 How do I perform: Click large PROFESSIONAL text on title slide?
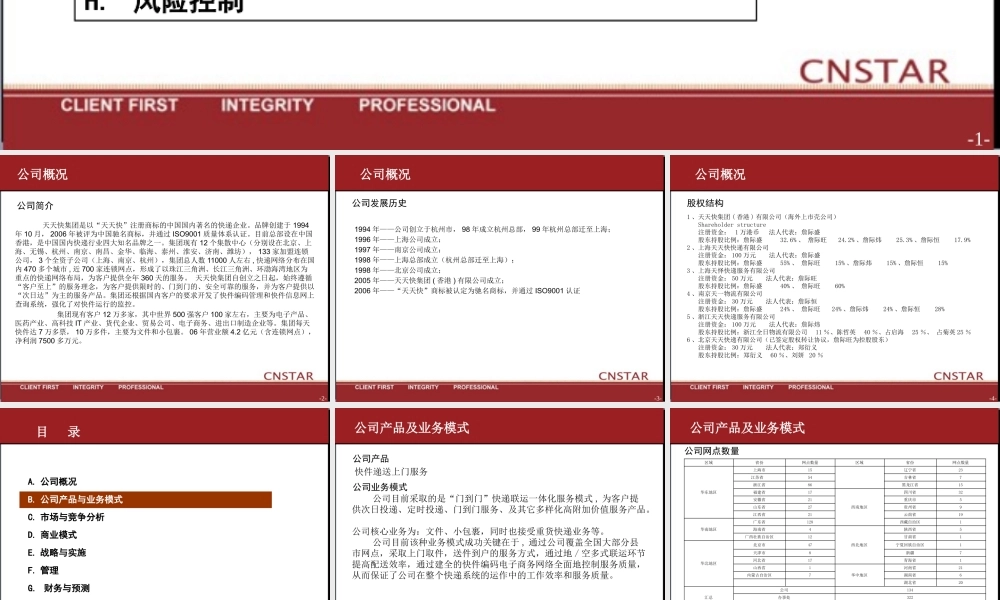coord(427,105)
